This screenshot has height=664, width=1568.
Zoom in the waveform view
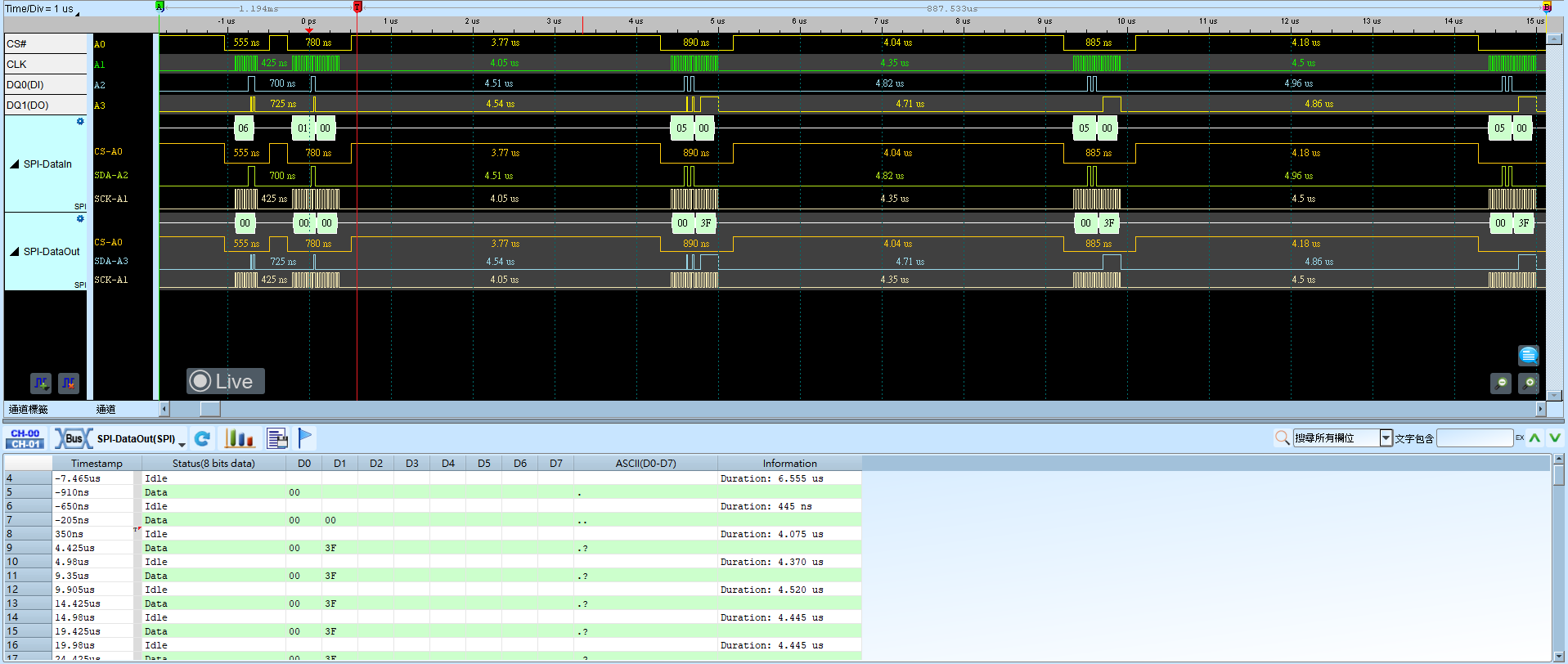point(1529,383)
